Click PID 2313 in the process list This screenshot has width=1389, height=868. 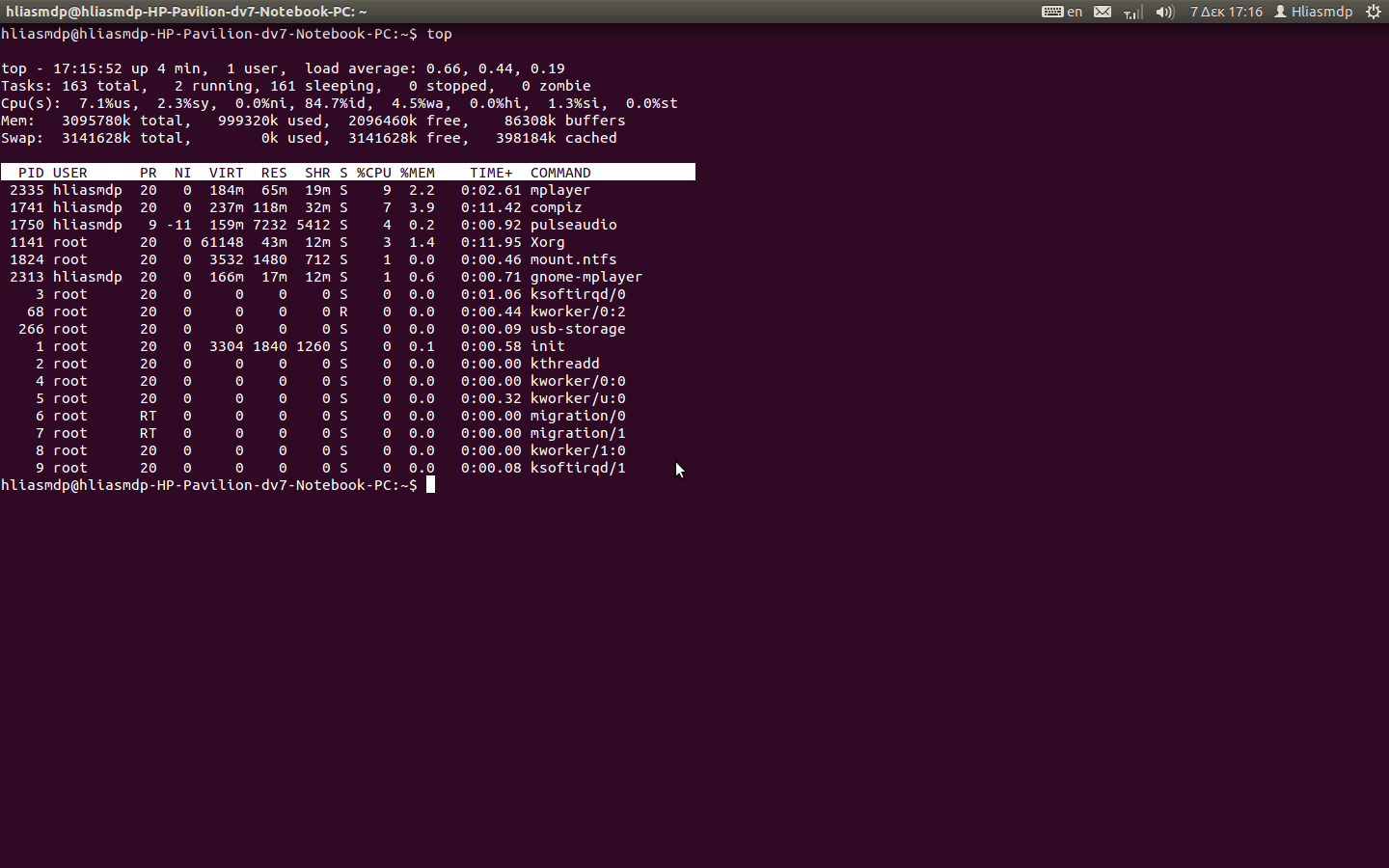27,277
